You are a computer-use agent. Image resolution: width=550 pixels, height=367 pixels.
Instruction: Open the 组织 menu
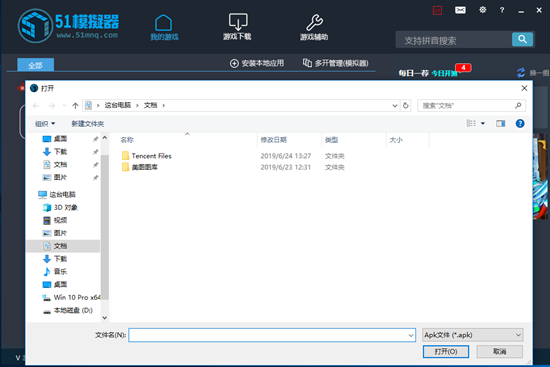coord(45,124)
